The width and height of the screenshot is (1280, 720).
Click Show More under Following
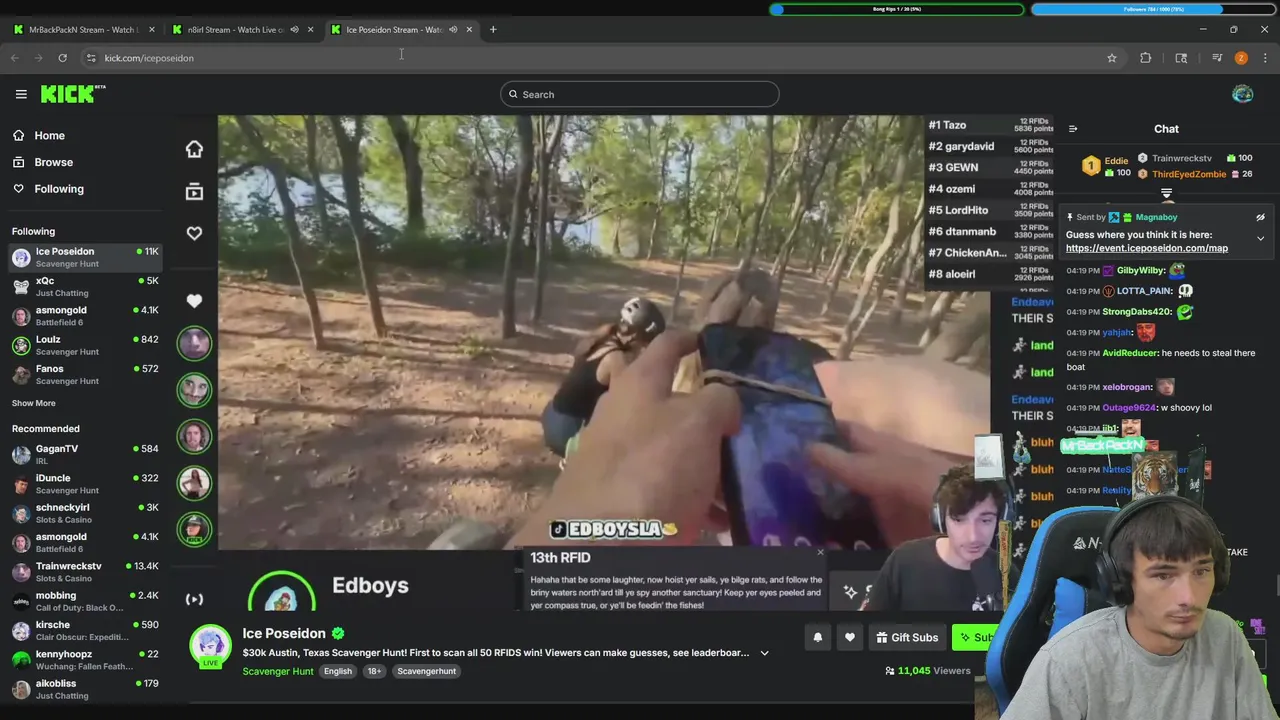[33, 403]
